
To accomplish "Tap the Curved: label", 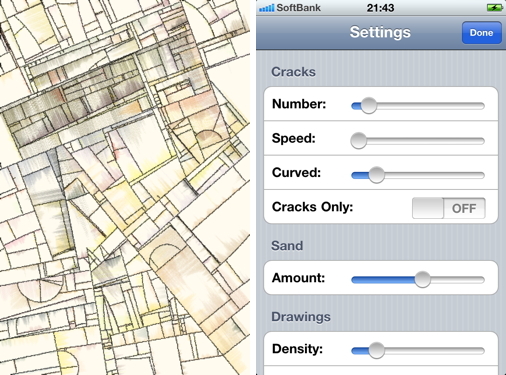I will [296, 173].
